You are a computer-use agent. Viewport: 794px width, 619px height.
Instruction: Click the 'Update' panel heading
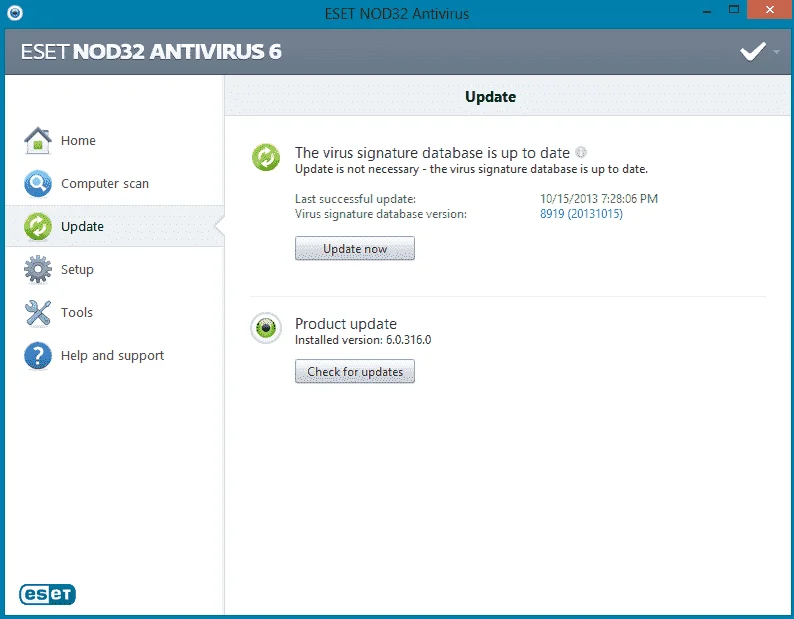pyautogui.click(x=491, y=97)
